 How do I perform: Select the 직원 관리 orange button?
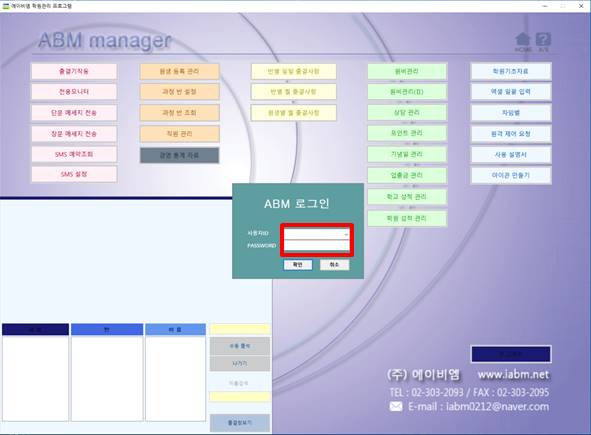coord(179,134)
